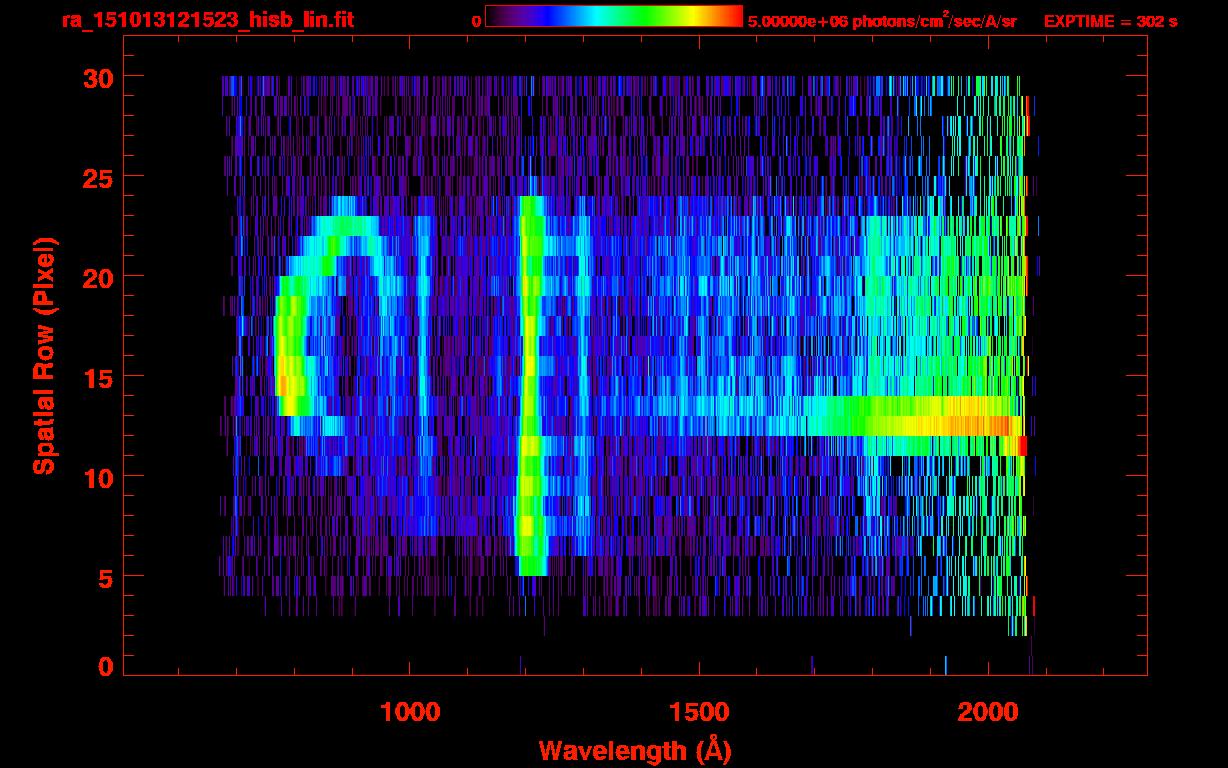This screenshot has width=1228, height=768.
Task: Click the 1500 wavelength tick label
Action: click(699, 712)
